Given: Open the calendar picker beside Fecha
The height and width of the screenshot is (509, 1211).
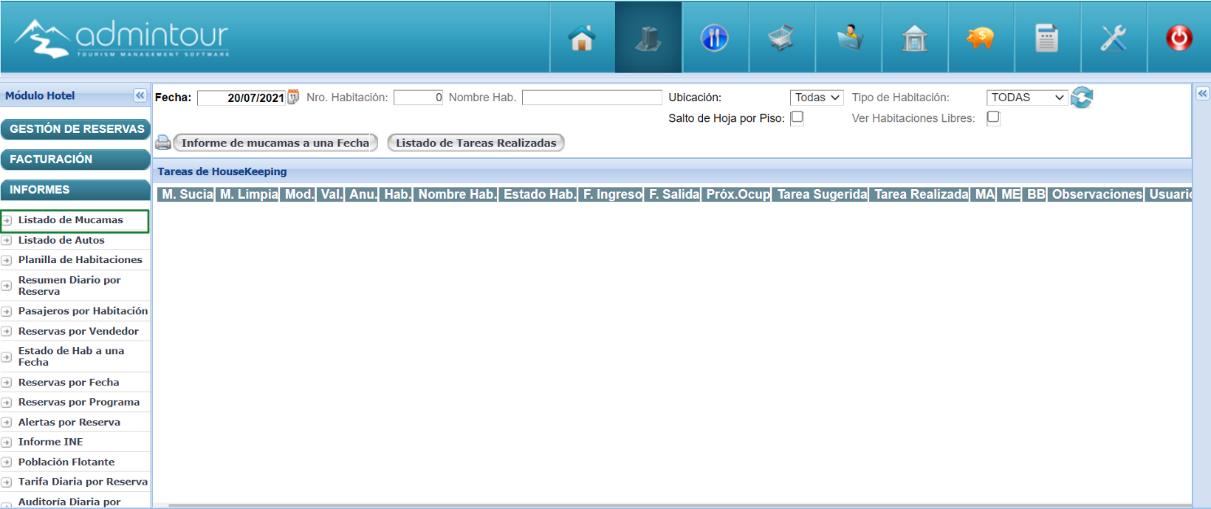Looking at the screenshot, I should (x=294, y=97).
